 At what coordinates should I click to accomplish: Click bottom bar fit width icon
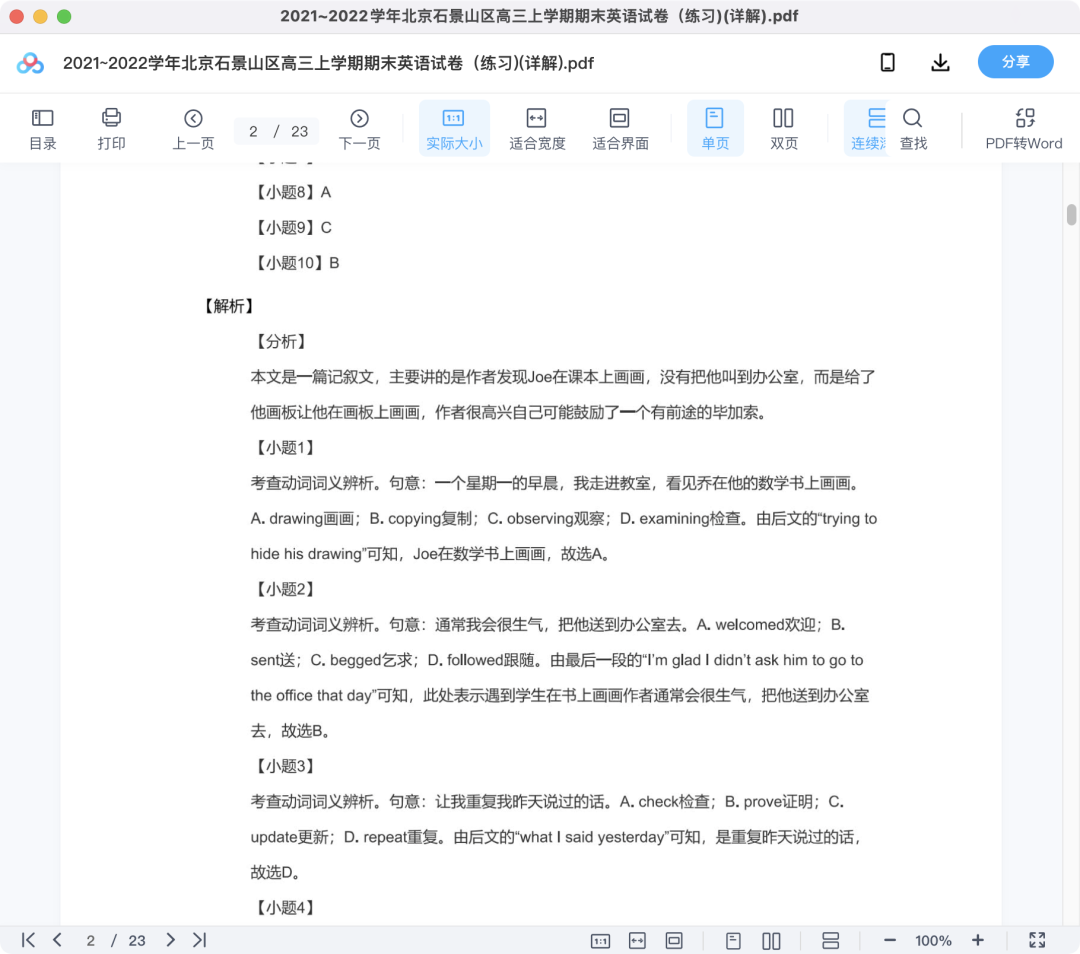click(x=637, y=941)
